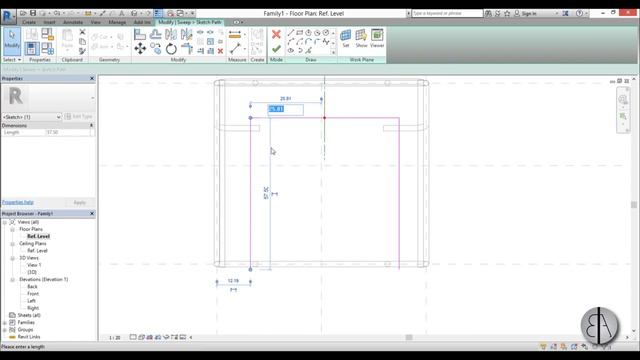Expand the Groups tree node
This screenshot has width=640, height=360.
(4, 329)
